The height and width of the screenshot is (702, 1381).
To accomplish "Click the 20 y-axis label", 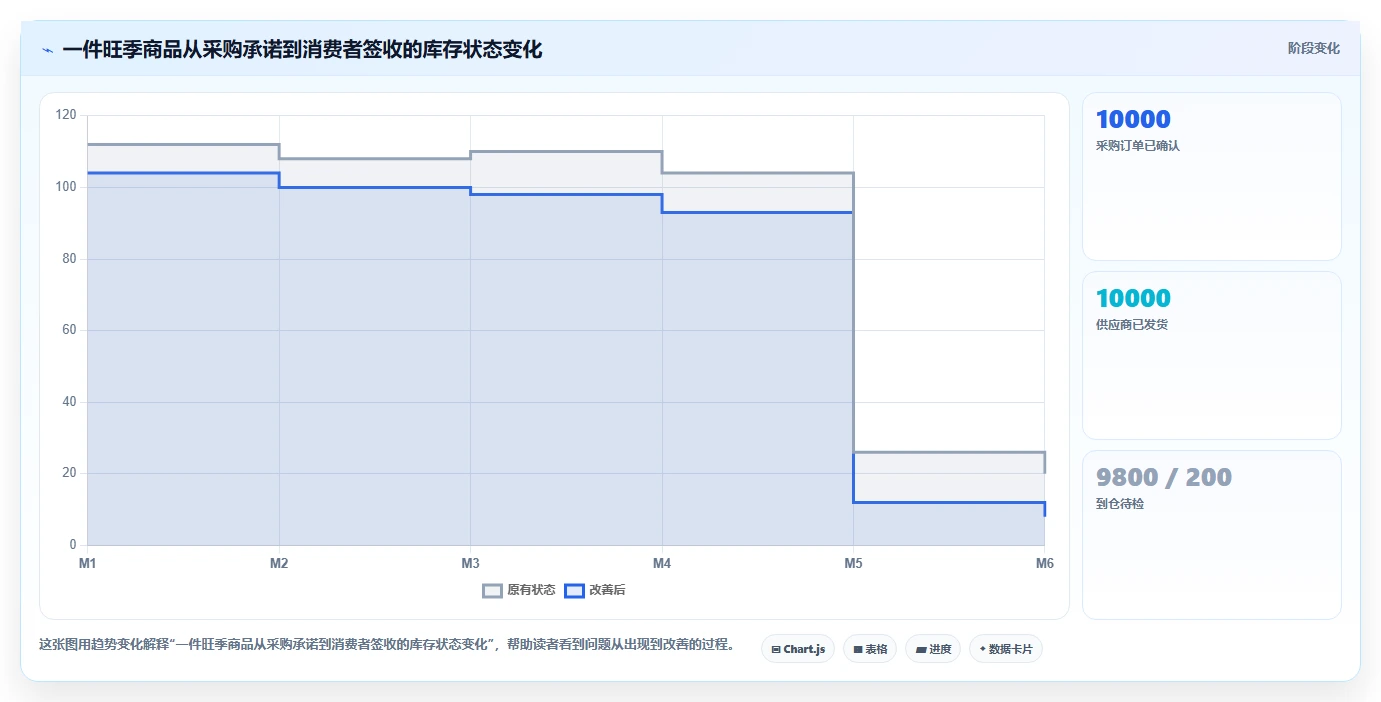I will point(69,473).
